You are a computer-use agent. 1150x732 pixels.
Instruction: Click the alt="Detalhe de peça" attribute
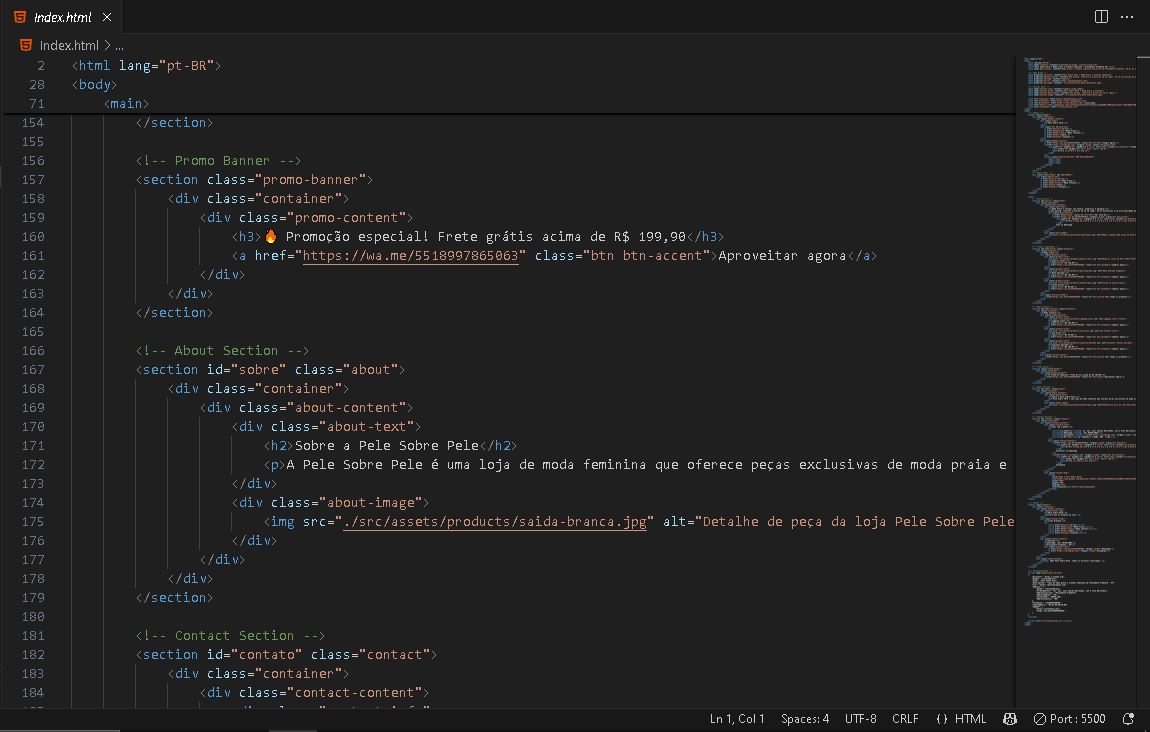pos(838,521)
